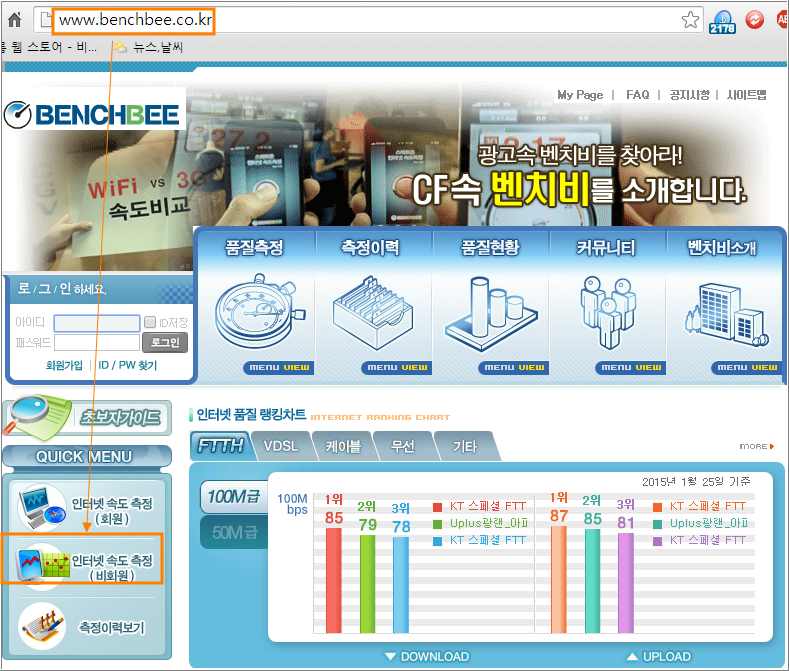Click the 커뮤니티 menu heading
Screen dimensions: 789x671
pos(606,247)
